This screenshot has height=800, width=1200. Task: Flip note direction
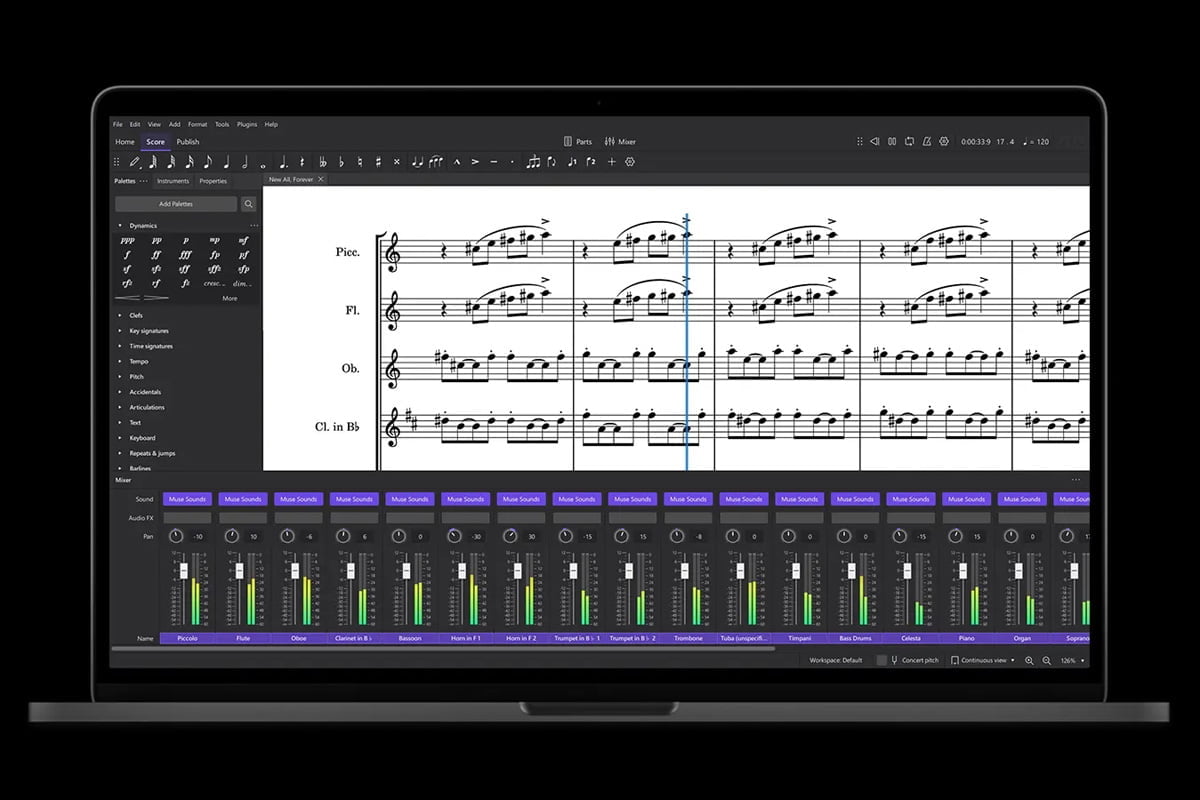point(552,161)
